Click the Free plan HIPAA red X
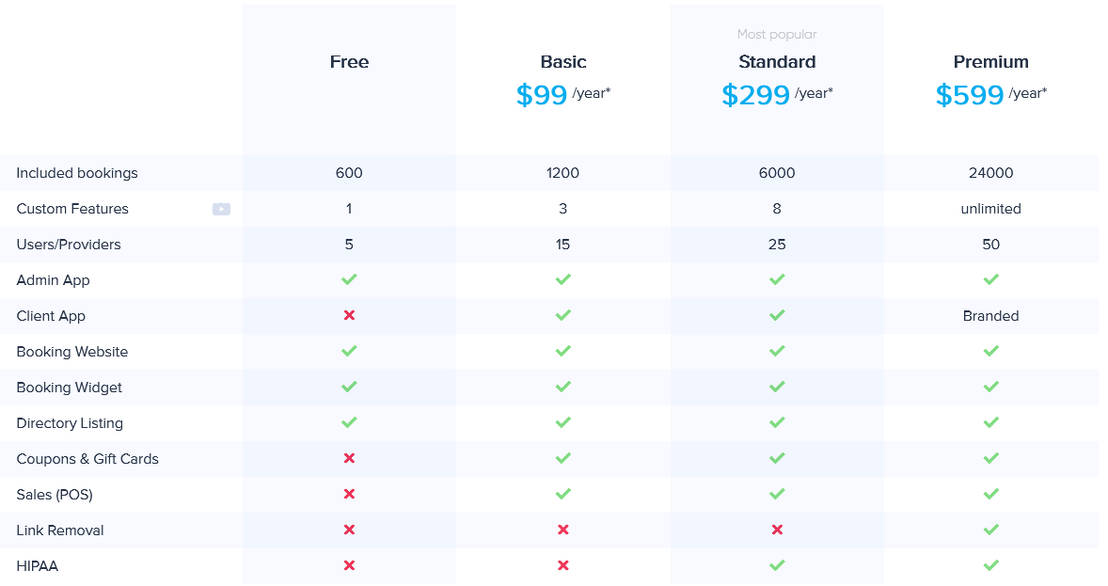This screenshot has height=586, width=1108. [349, 566]
